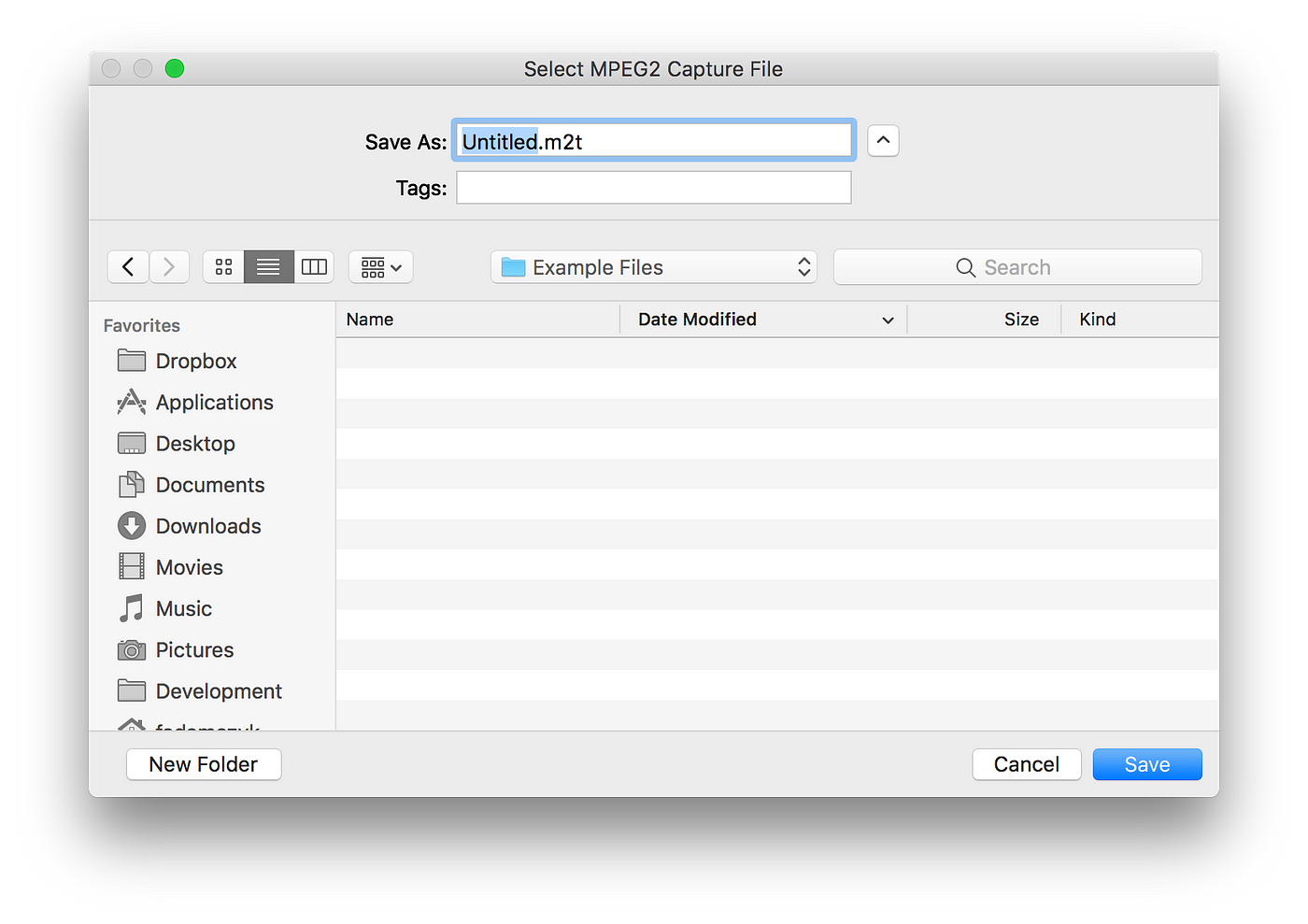Open the Applications folder in sidebar
The width and height of the screenshot is (1308, 924).
pyautogui.click(x=214, y=402)
